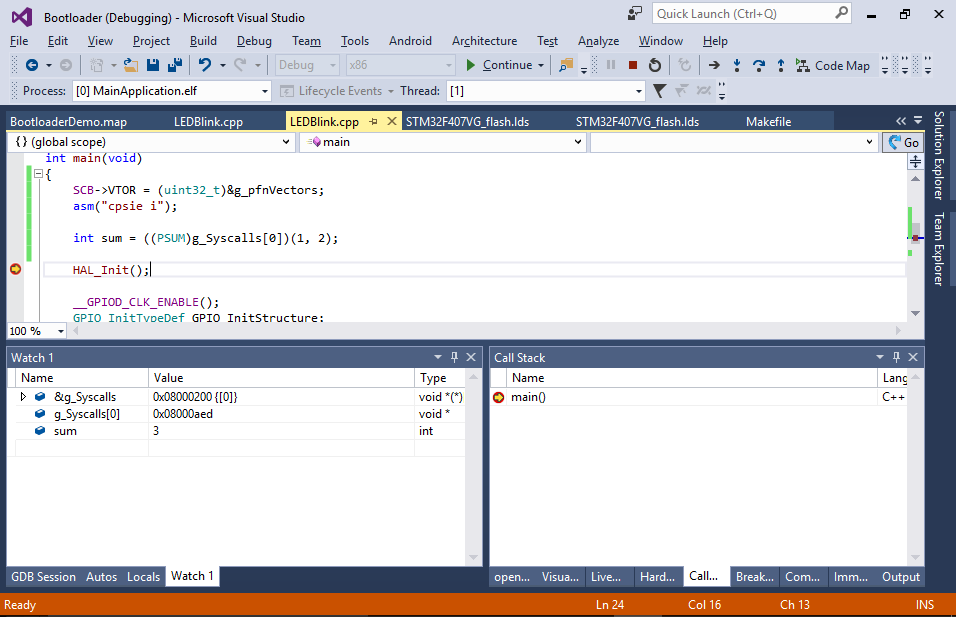
Task: Switch to the Autos tab
Action: click(101, 577)
